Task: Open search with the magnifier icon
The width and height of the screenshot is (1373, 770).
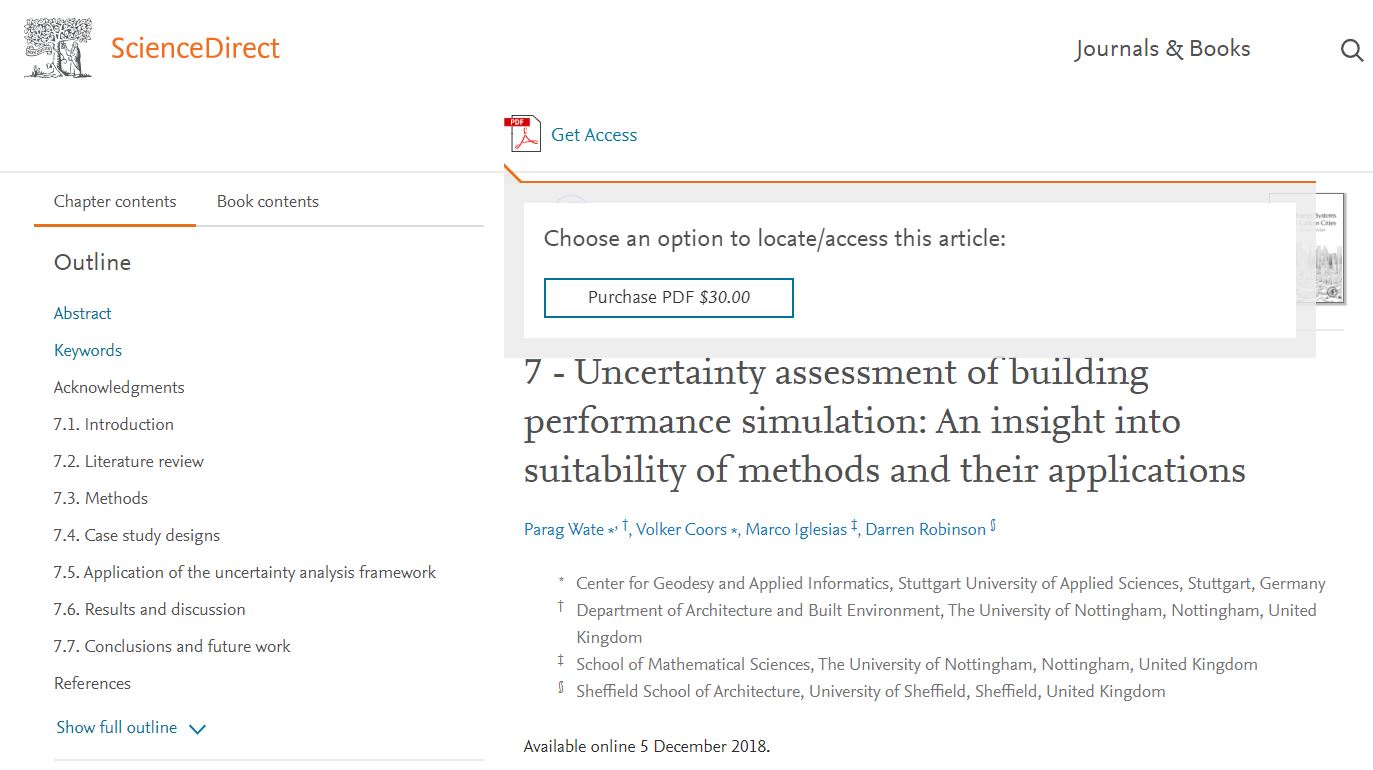Action: tap(1352, 50)
